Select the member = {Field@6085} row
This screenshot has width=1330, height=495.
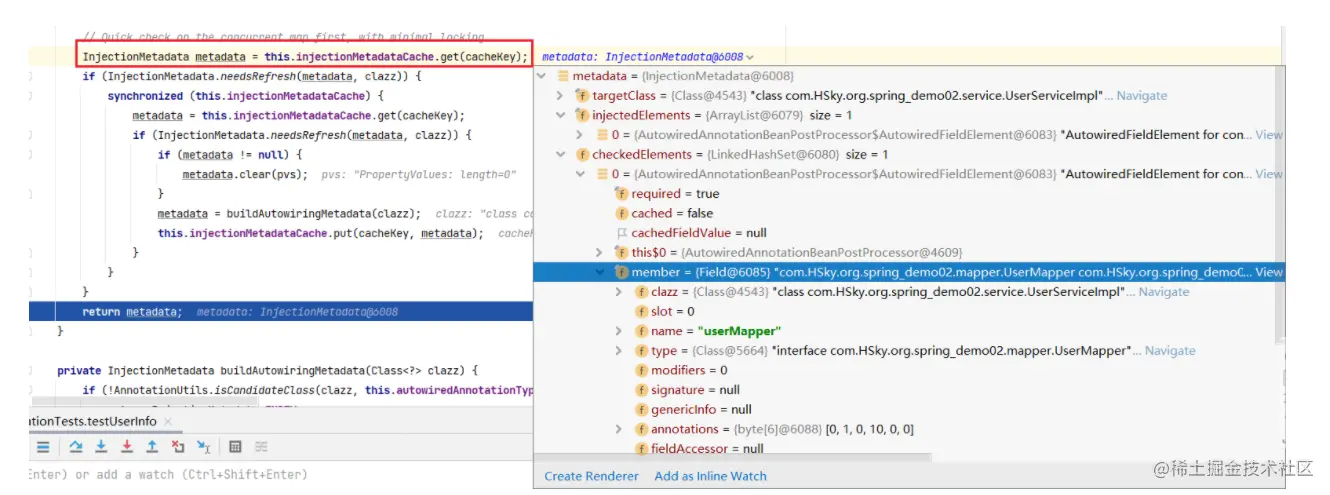click(908, 272)
